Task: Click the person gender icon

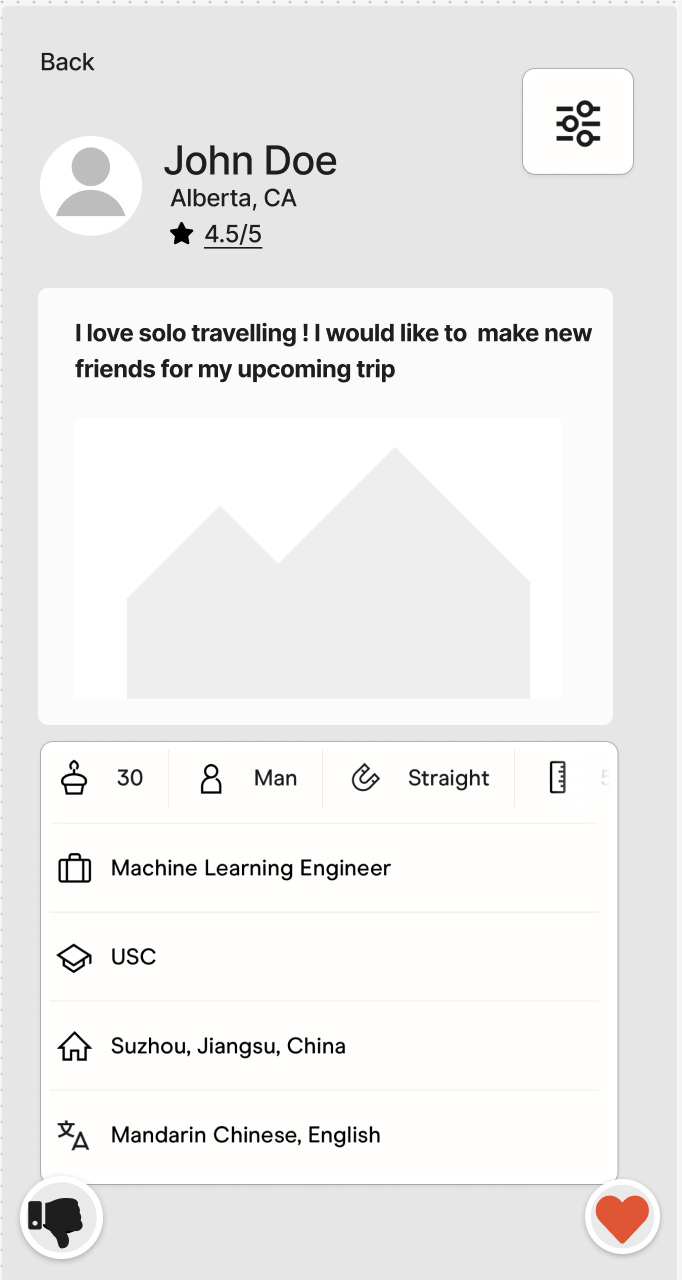Action: coord(211,778)
